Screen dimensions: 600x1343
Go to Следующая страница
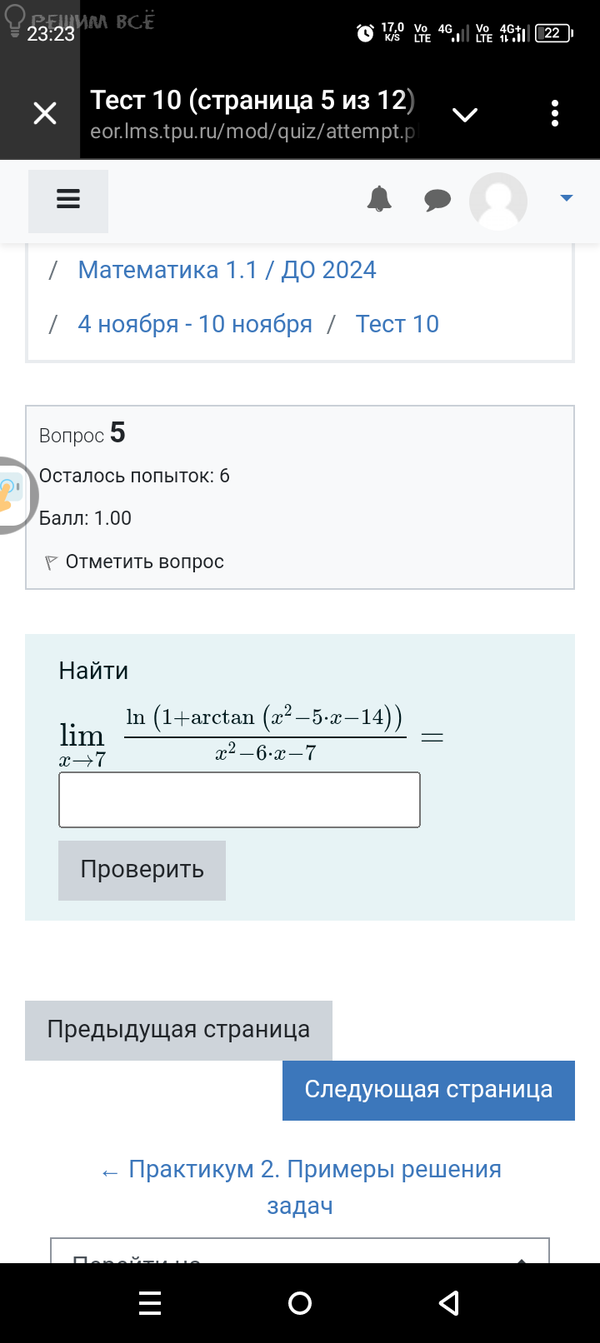pos(428,1090)
